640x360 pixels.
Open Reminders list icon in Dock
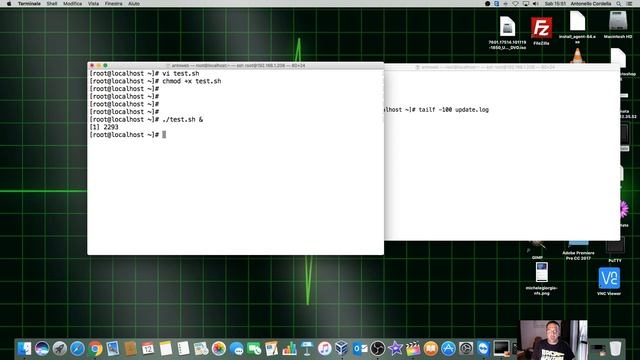pyautogui.click(x=183, y=349)
